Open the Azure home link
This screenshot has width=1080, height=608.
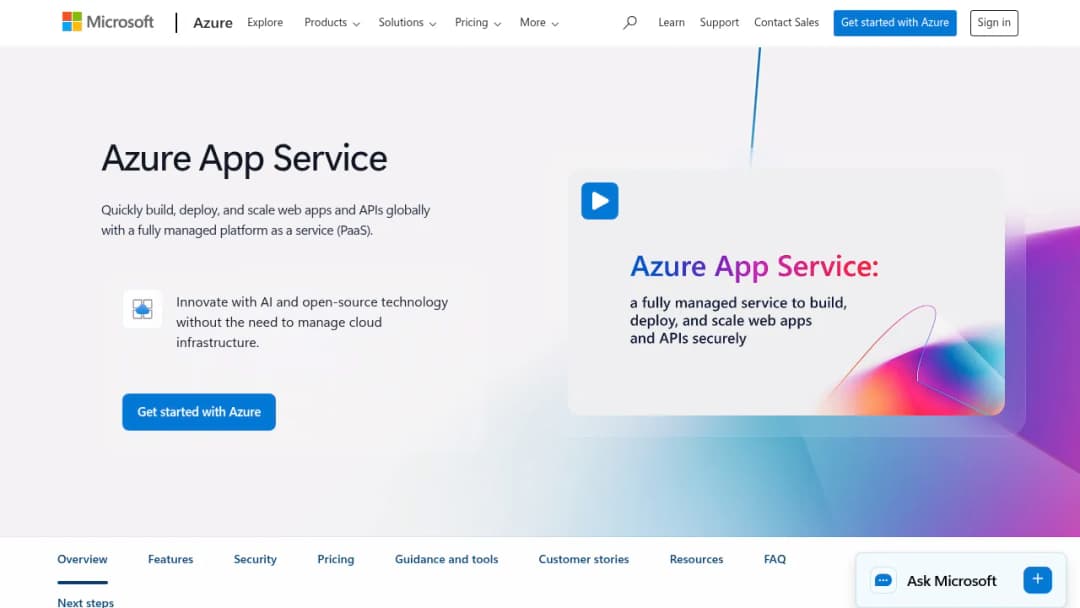coord(212,23)
